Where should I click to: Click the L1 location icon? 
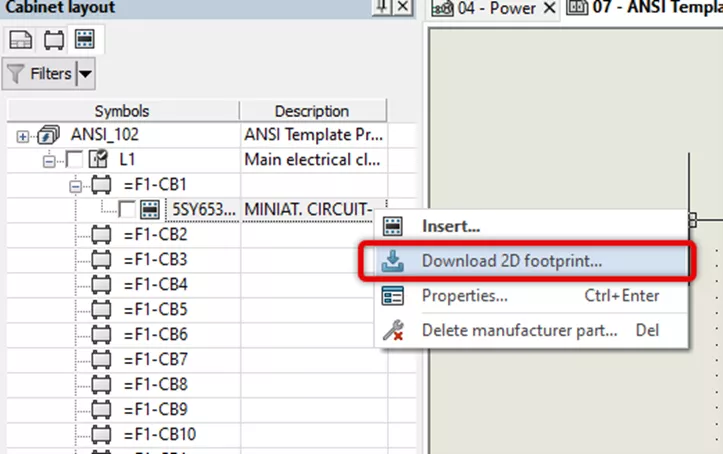point(100,160)
